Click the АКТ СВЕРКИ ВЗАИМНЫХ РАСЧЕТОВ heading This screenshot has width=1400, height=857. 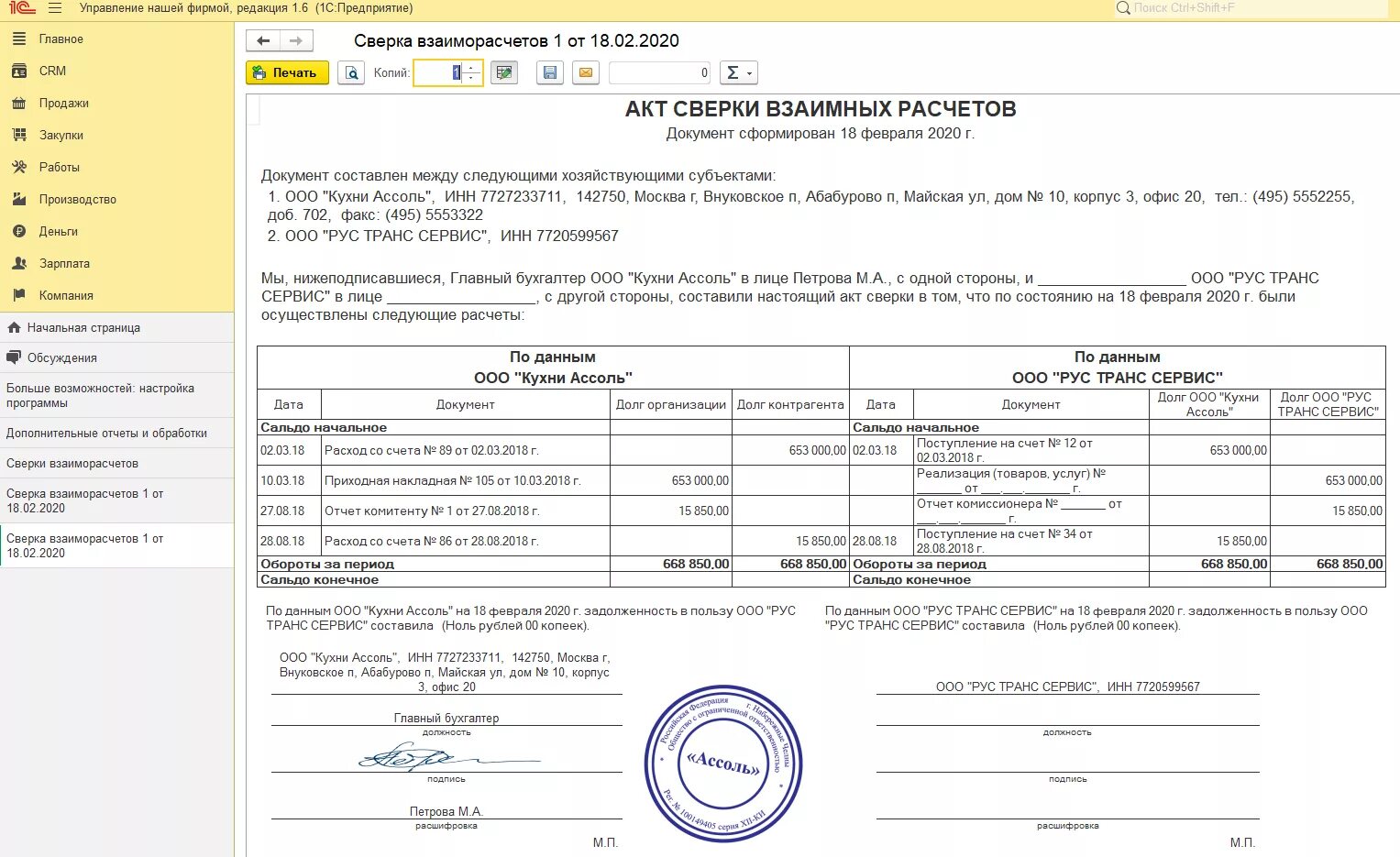point(821,109)
